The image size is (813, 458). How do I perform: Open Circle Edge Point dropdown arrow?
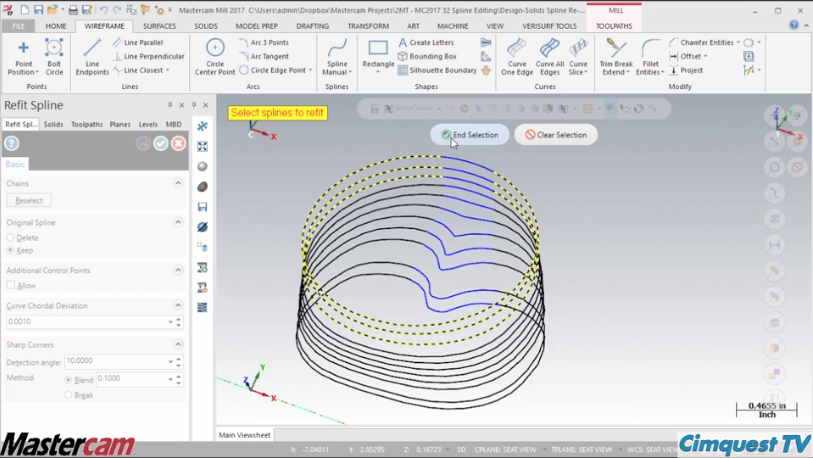point(311,70)
